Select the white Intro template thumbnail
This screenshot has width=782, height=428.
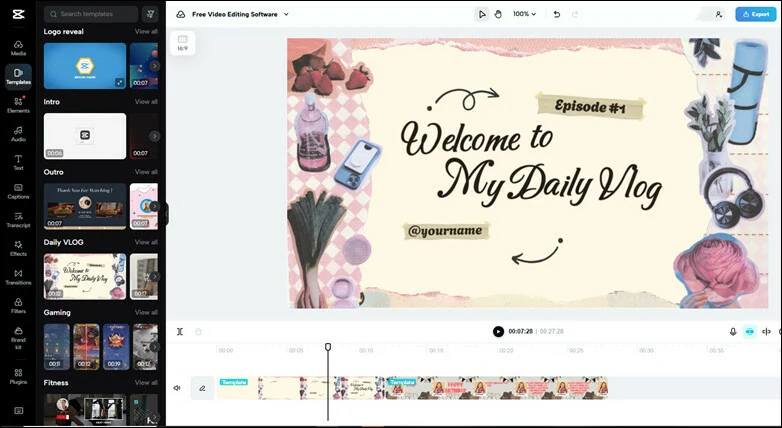[x=85, y=136]
